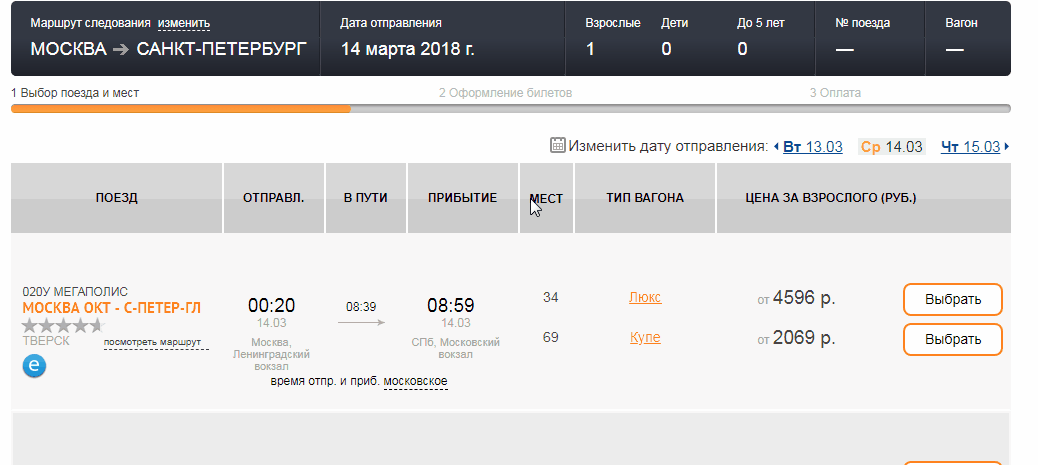The width and height of the screenshot is (1038, 465).
Task: Click 'изменить' to change the route
Action: (x=184, y=23)
